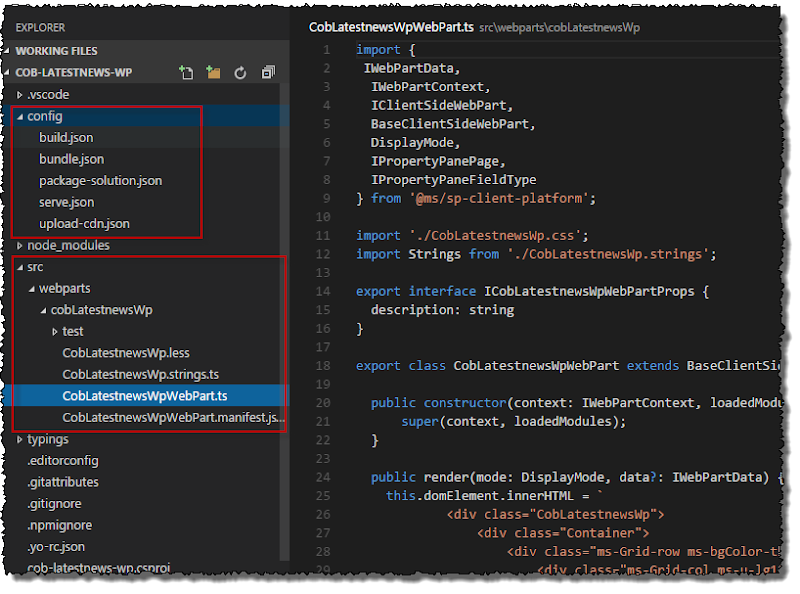
Task: Open build.json file
Action: (66, 138)
